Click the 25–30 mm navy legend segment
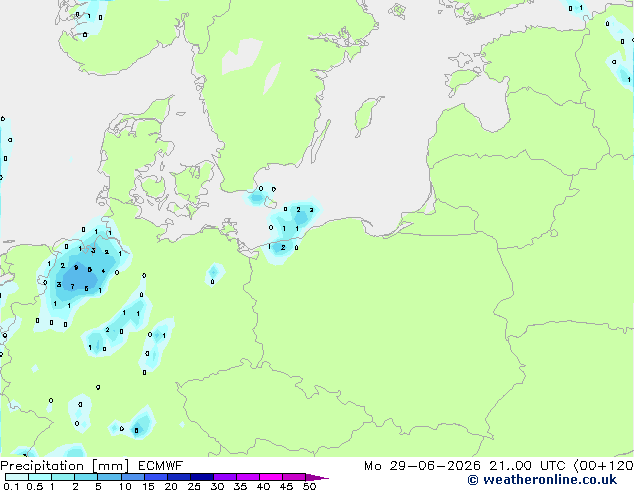Image resolution: width=634 pixels, height=490 pixels. click(x=202, y=477)
